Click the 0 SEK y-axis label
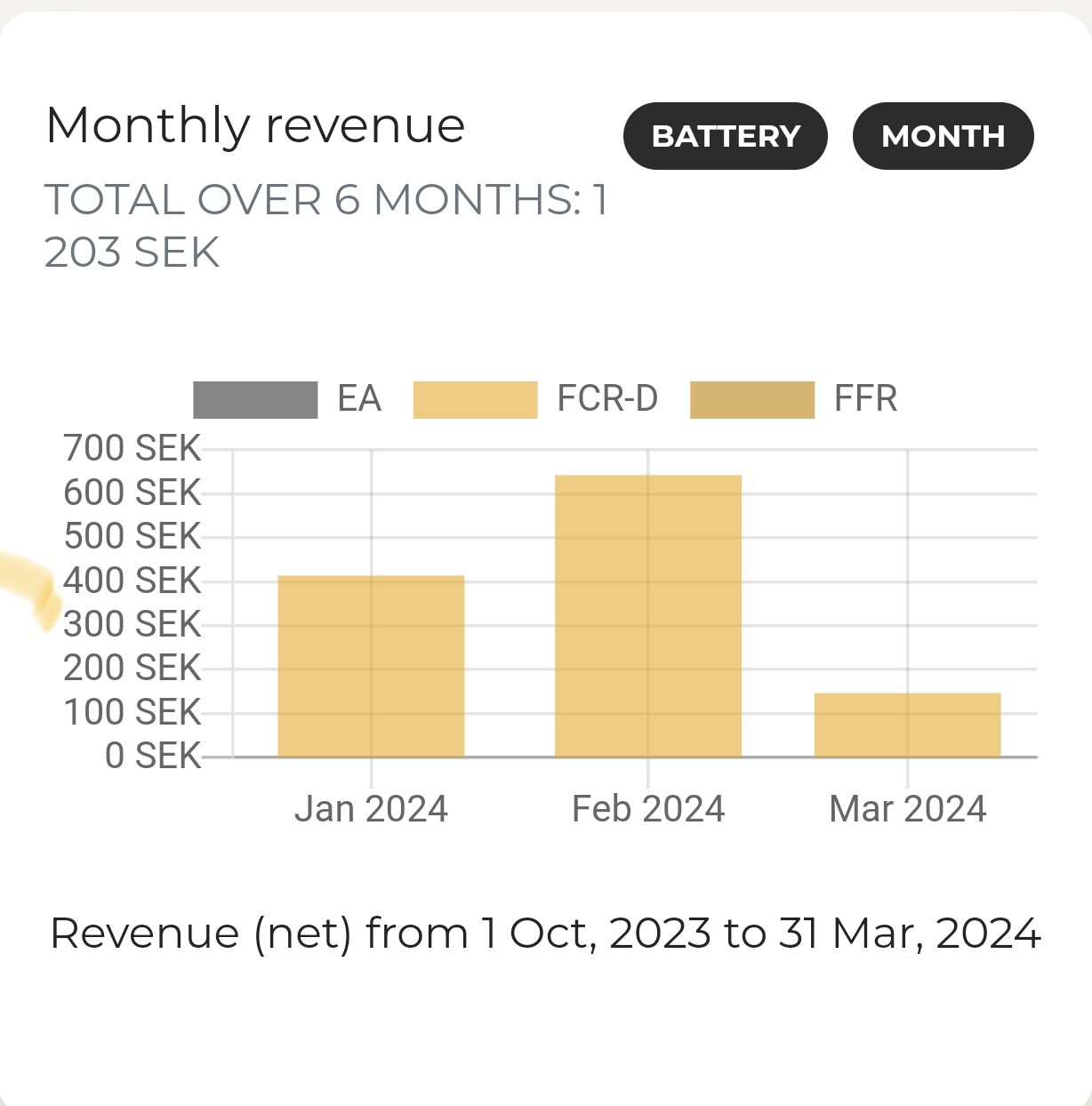Image resolution: width=1092 pixels, height=1106 pixels. [153, 756]
